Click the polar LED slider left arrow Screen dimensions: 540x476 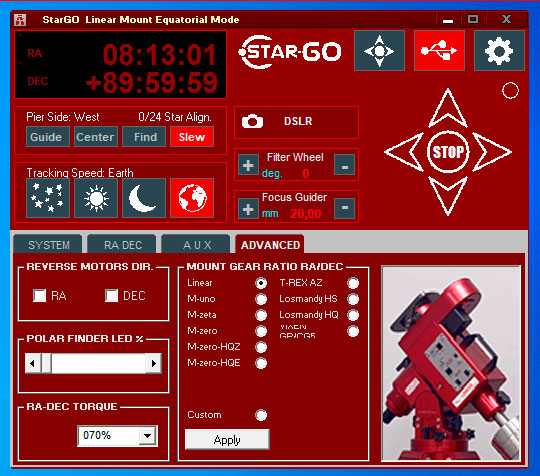[33, 363]
